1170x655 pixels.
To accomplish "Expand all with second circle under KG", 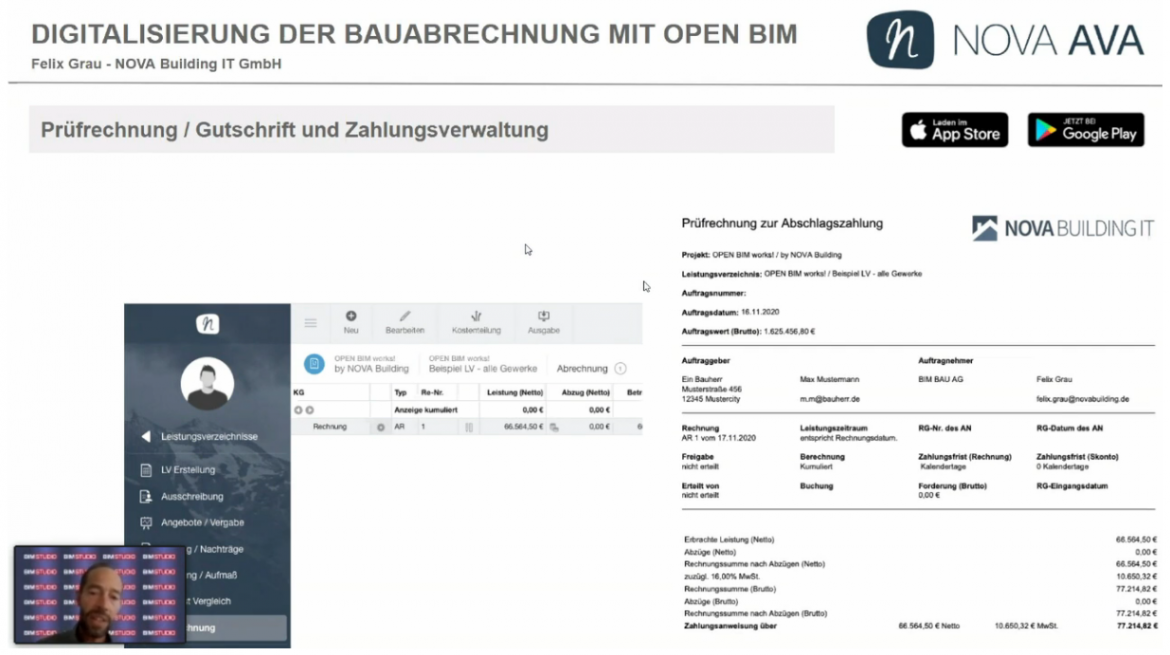I will [310, 410].
